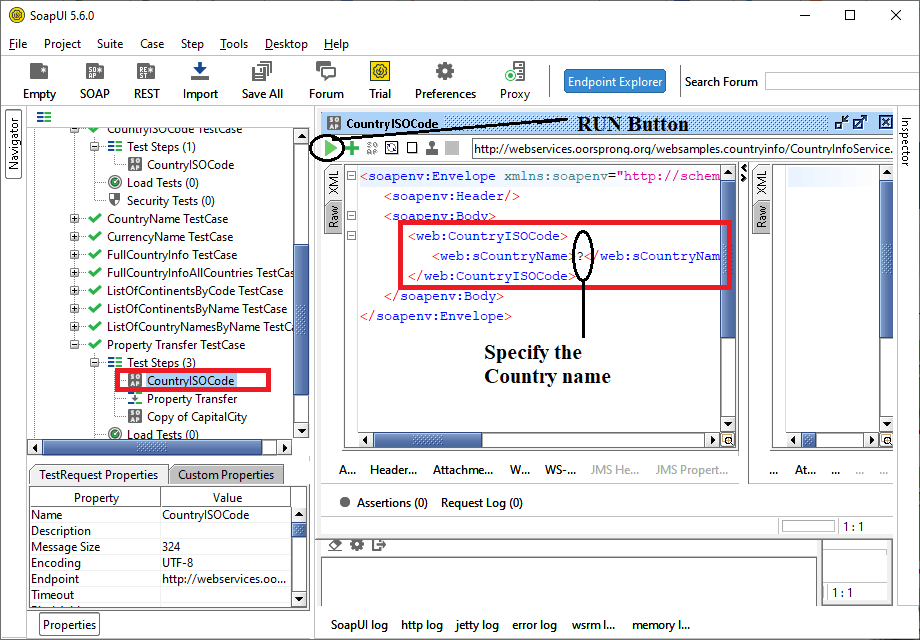Click the Search Forum input field
The height and width of the screenshot is (640, 920).
coord(842,82)
